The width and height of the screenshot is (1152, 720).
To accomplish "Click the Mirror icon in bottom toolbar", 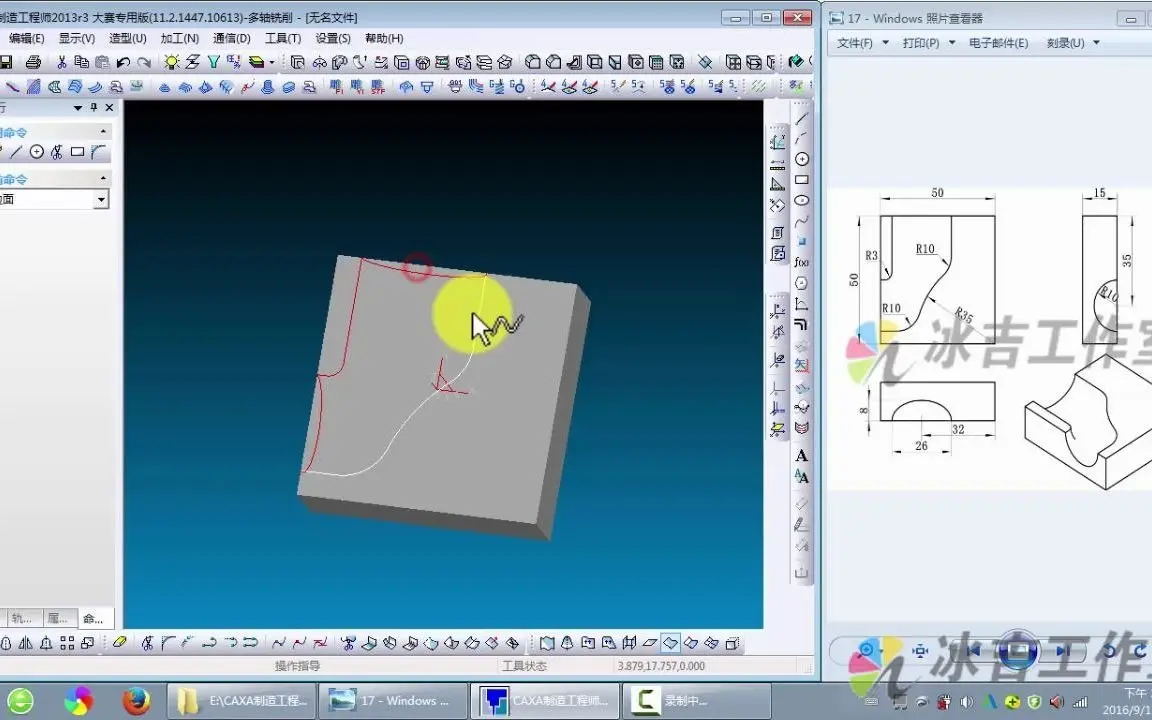I will point(25,643).
